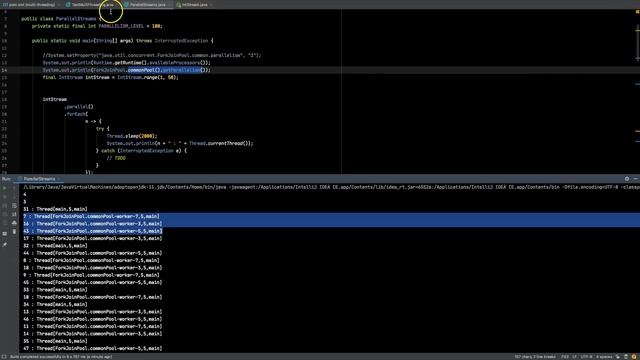Rerun ParallelStreams with green run icon

coord(5,188)
